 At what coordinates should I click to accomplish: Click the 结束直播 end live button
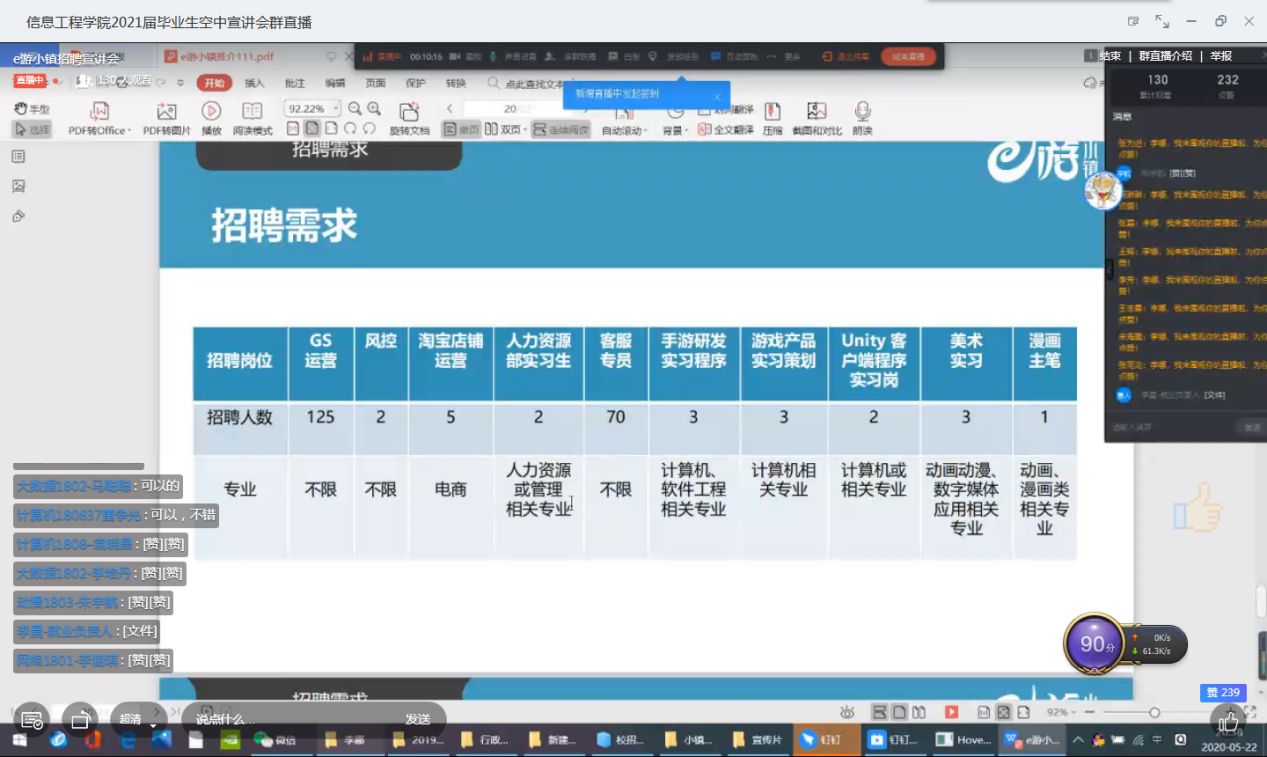click(x=908, y=57)
